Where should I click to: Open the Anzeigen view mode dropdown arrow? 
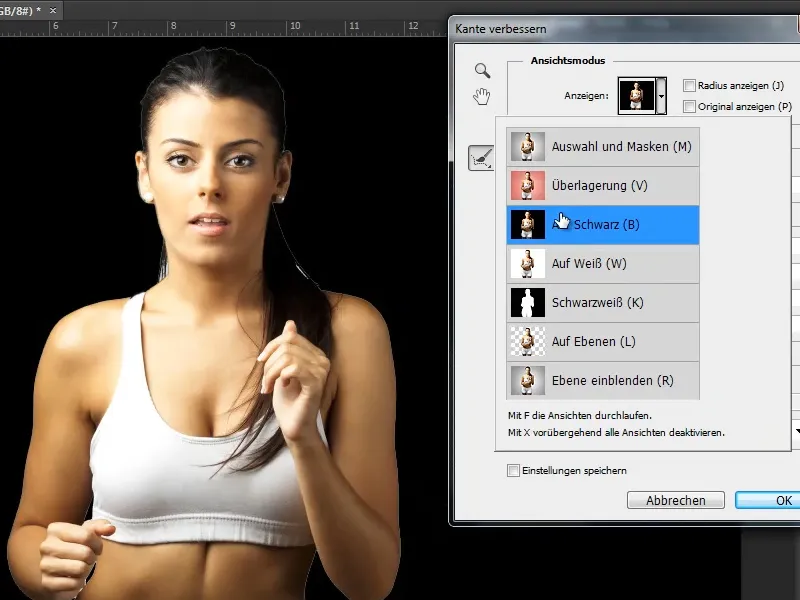click(x=661, y=95)
